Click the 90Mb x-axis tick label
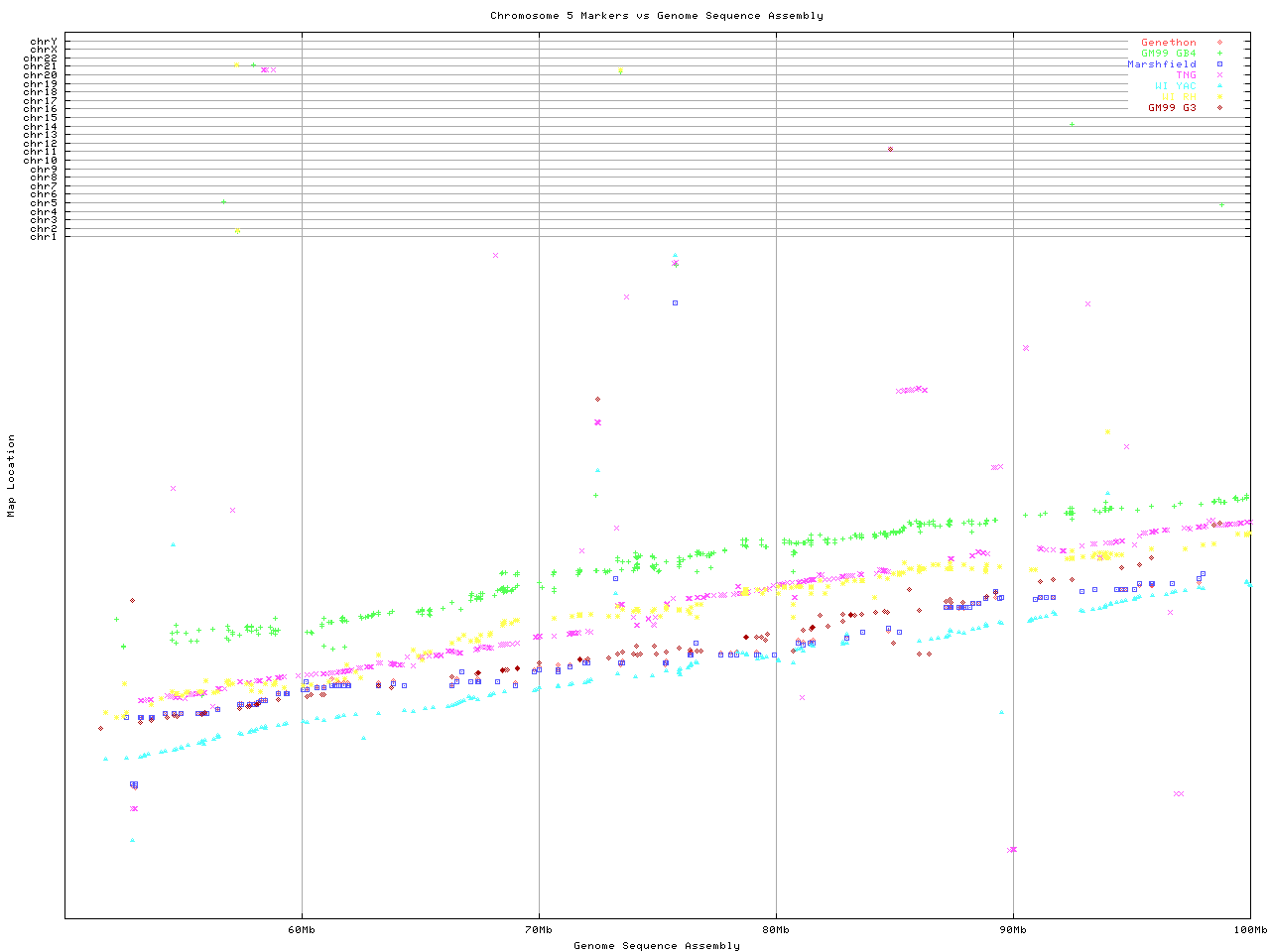The image size is (1270, 952). [x=1013, y=930]
